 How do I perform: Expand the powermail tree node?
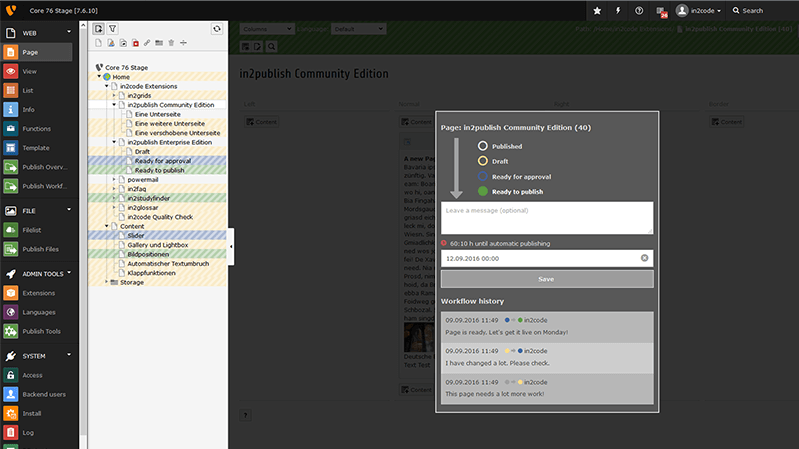[114, 180]
